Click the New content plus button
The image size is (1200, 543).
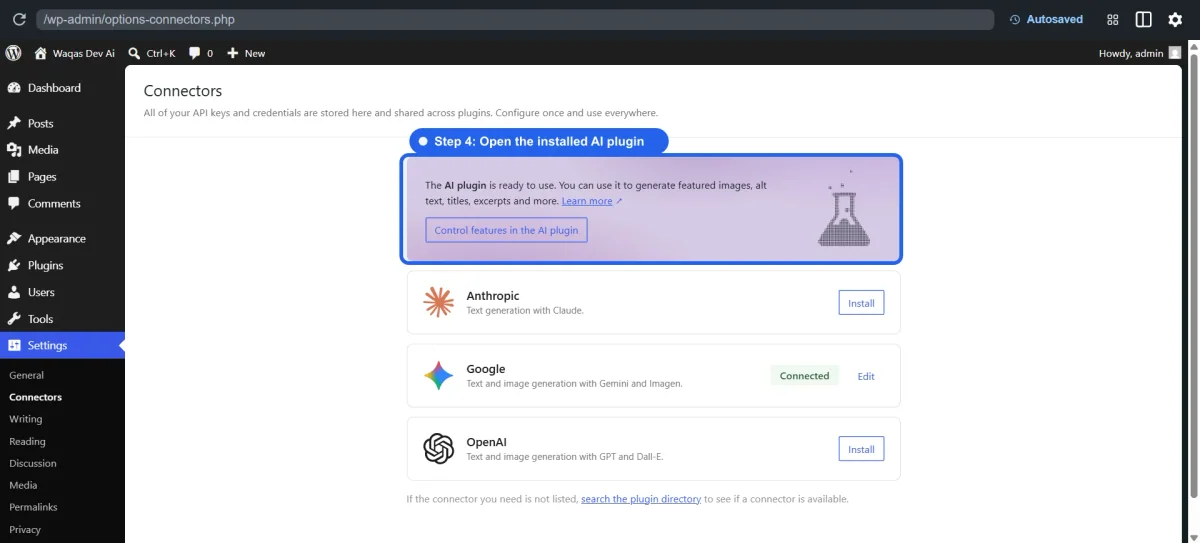pyautogui.click(x=246, y=53)
